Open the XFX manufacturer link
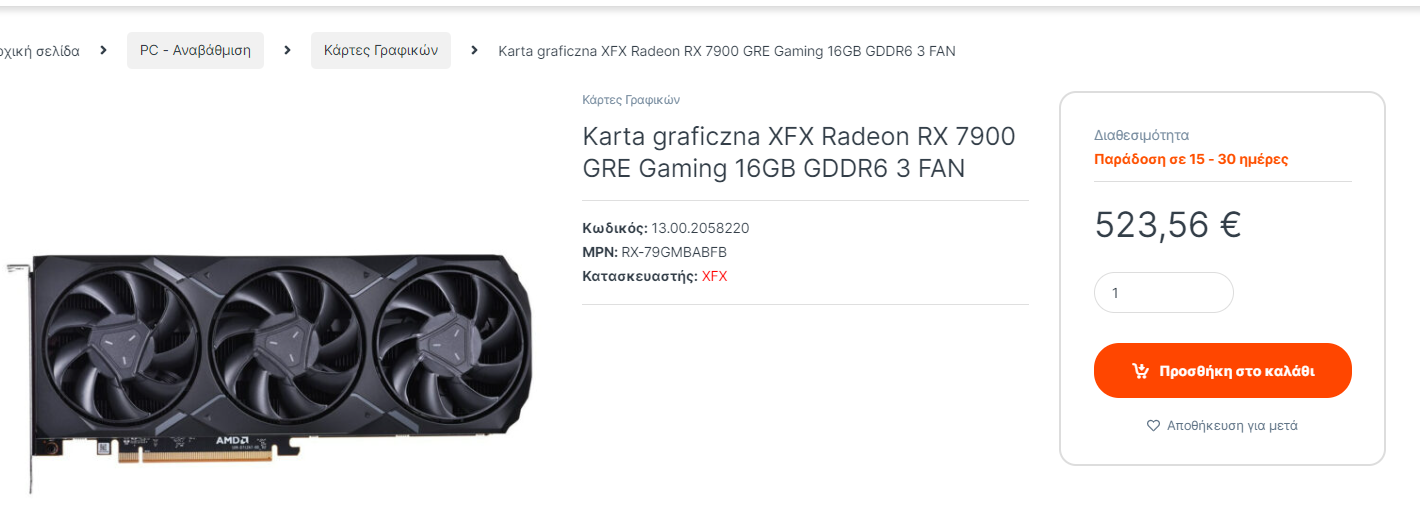 (715, 276)
